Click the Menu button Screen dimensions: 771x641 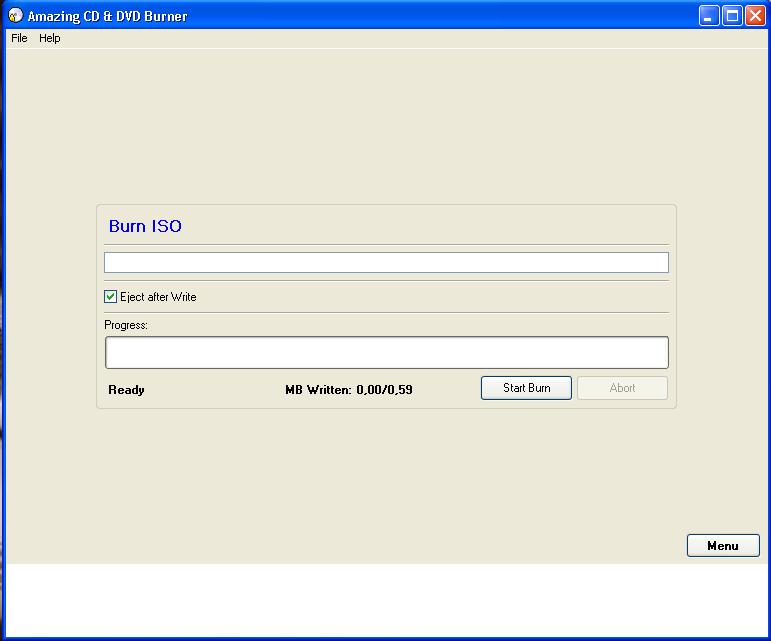(x=723, y=546)
